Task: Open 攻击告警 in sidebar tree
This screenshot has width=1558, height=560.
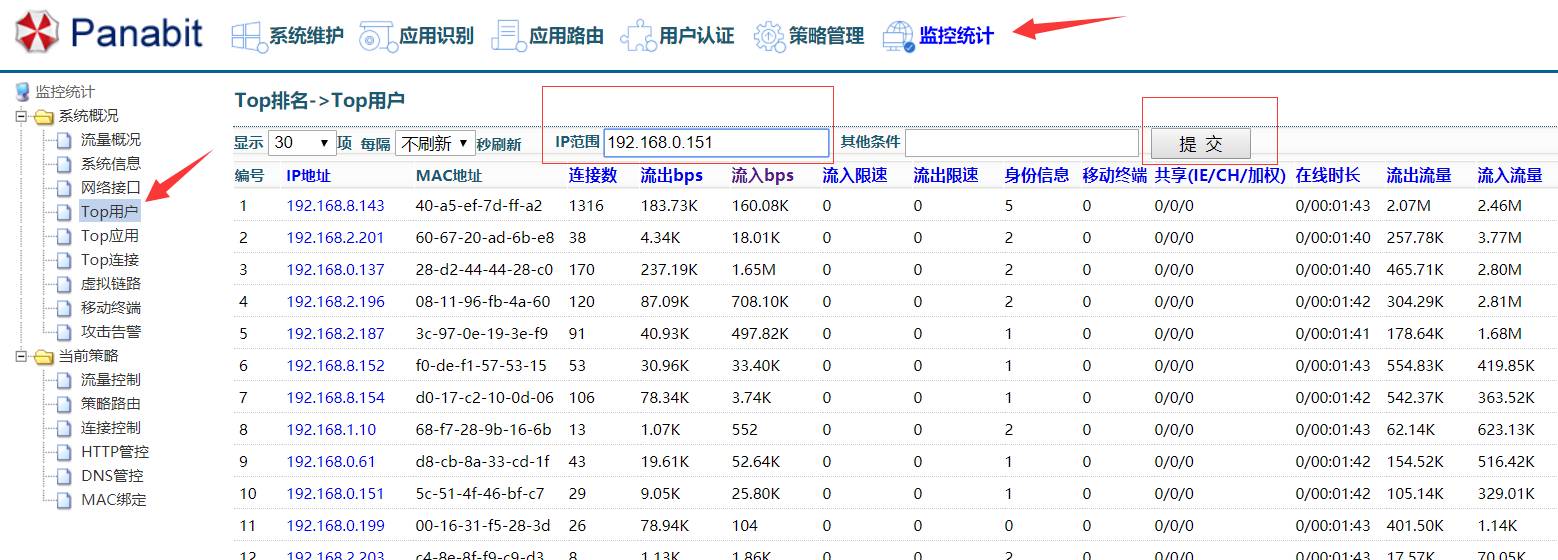Action: [111, 332]
